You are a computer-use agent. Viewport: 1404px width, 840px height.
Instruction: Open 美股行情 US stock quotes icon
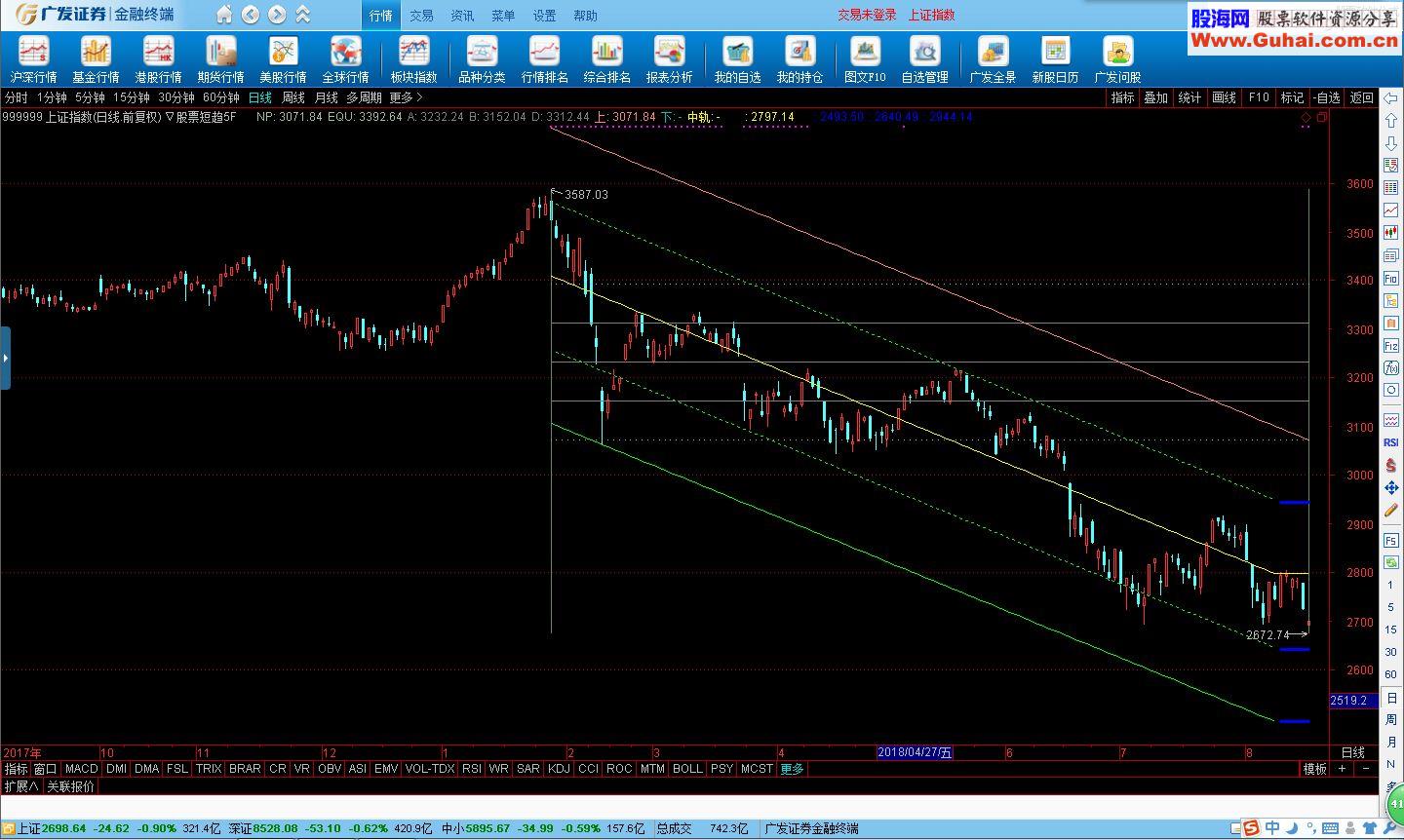coord(283,59)
